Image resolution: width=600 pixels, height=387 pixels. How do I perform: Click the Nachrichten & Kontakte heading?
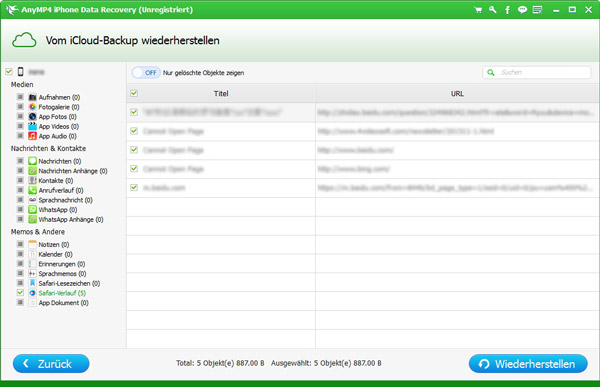[x=48, y=149]
